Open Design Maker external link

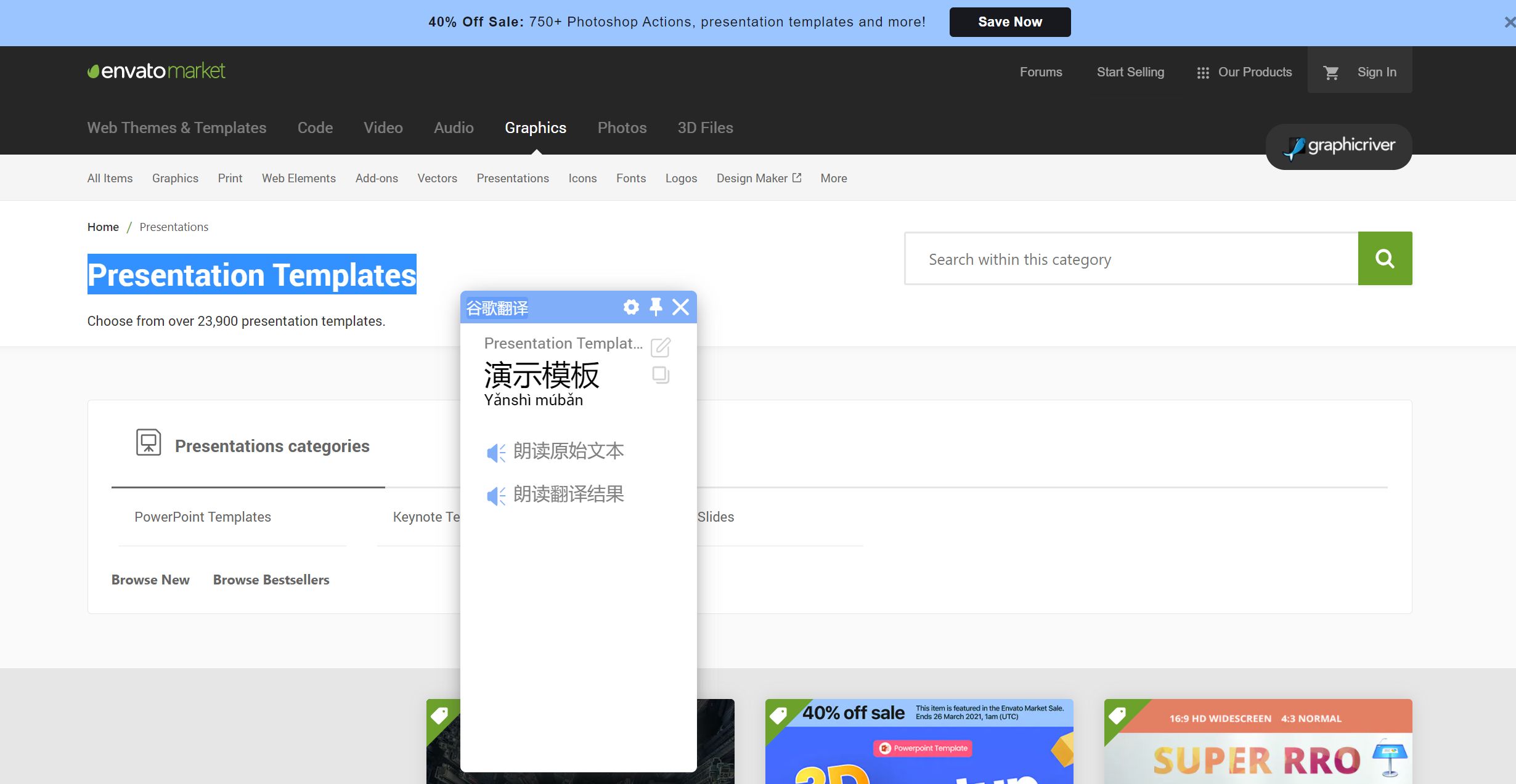tap(759, 178)
